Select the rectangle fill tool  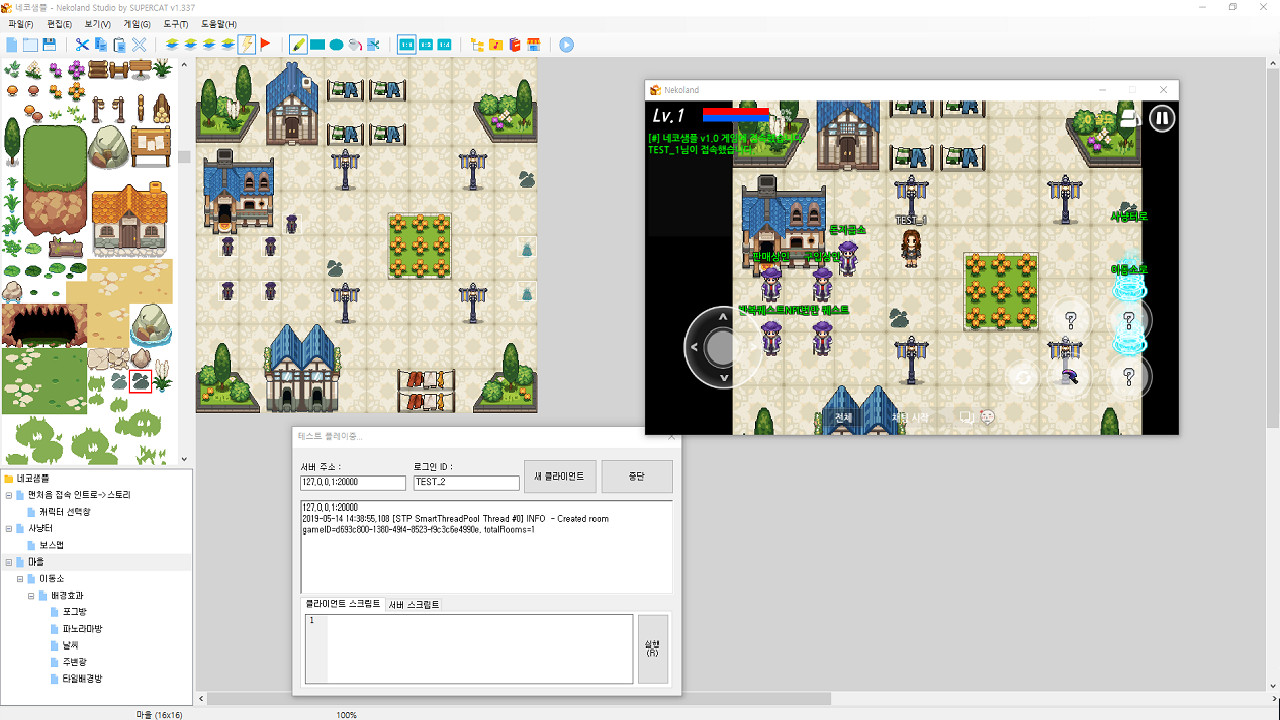tap(317, 44)
